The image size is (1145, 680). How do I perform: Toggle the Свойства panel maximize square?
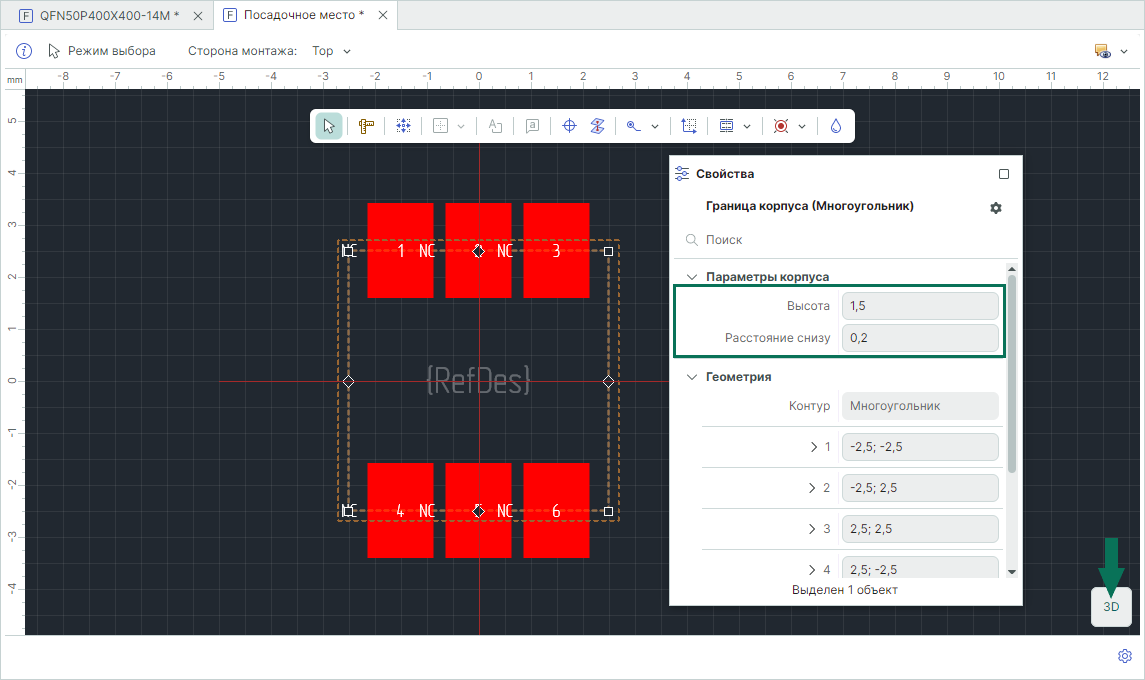1004,174
